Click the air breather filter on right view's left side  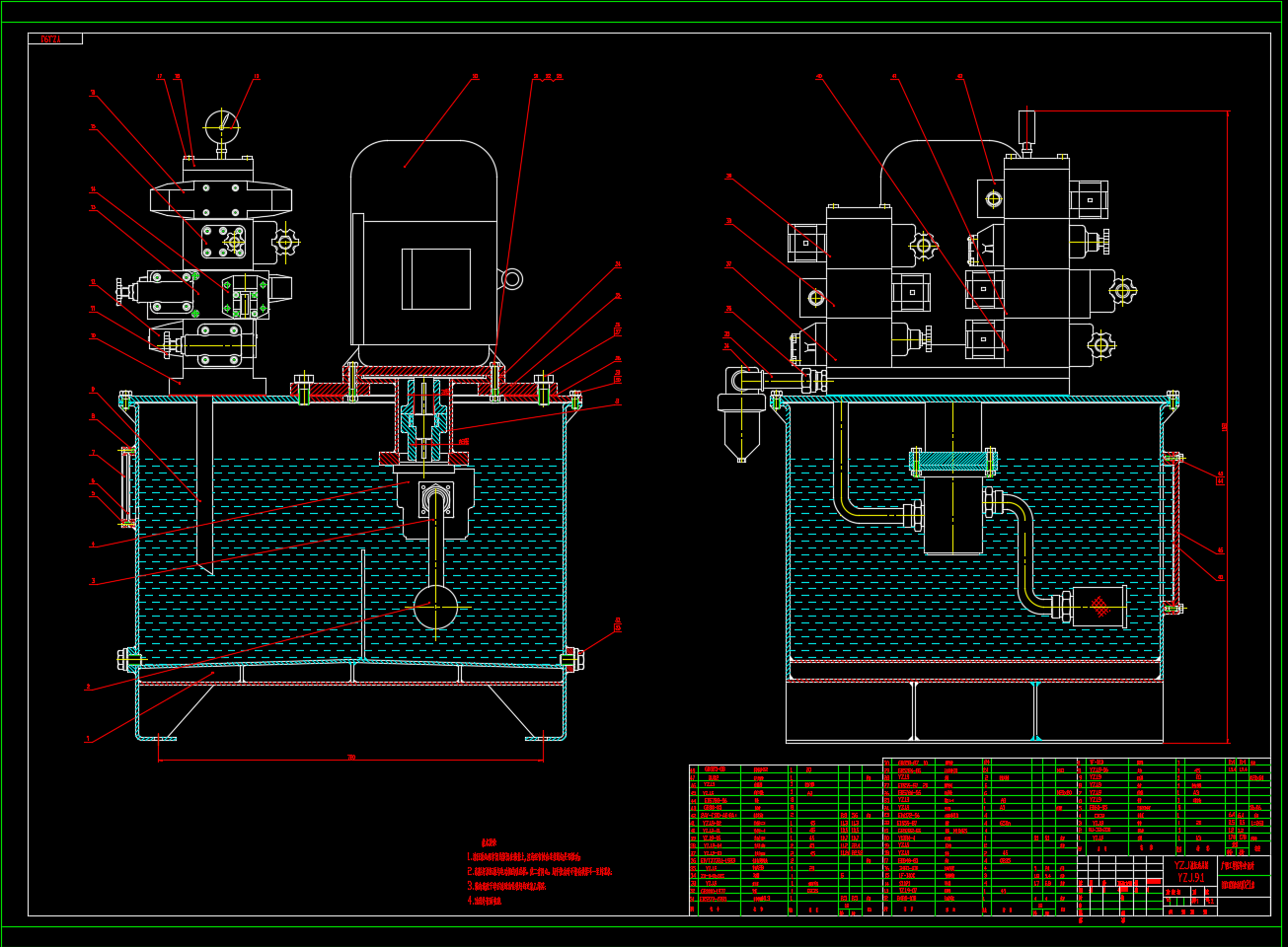(740, 416)
